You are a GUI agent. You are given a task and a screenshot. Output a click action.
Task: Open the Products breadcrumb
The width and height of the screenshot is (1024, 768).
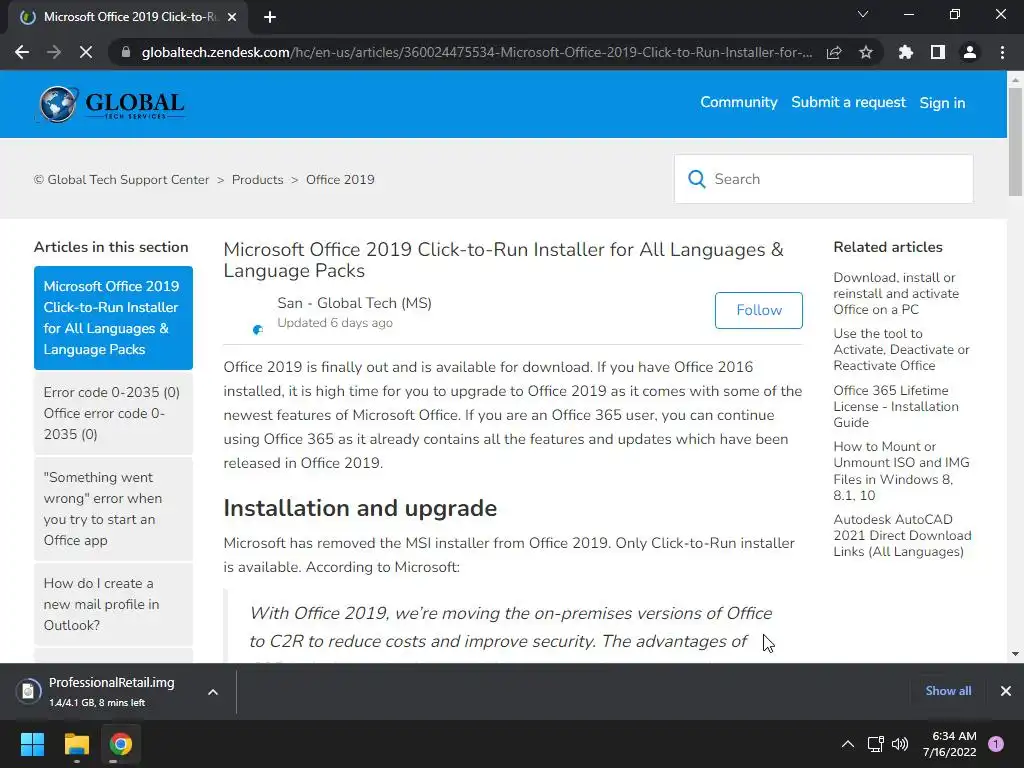(257, 180)
